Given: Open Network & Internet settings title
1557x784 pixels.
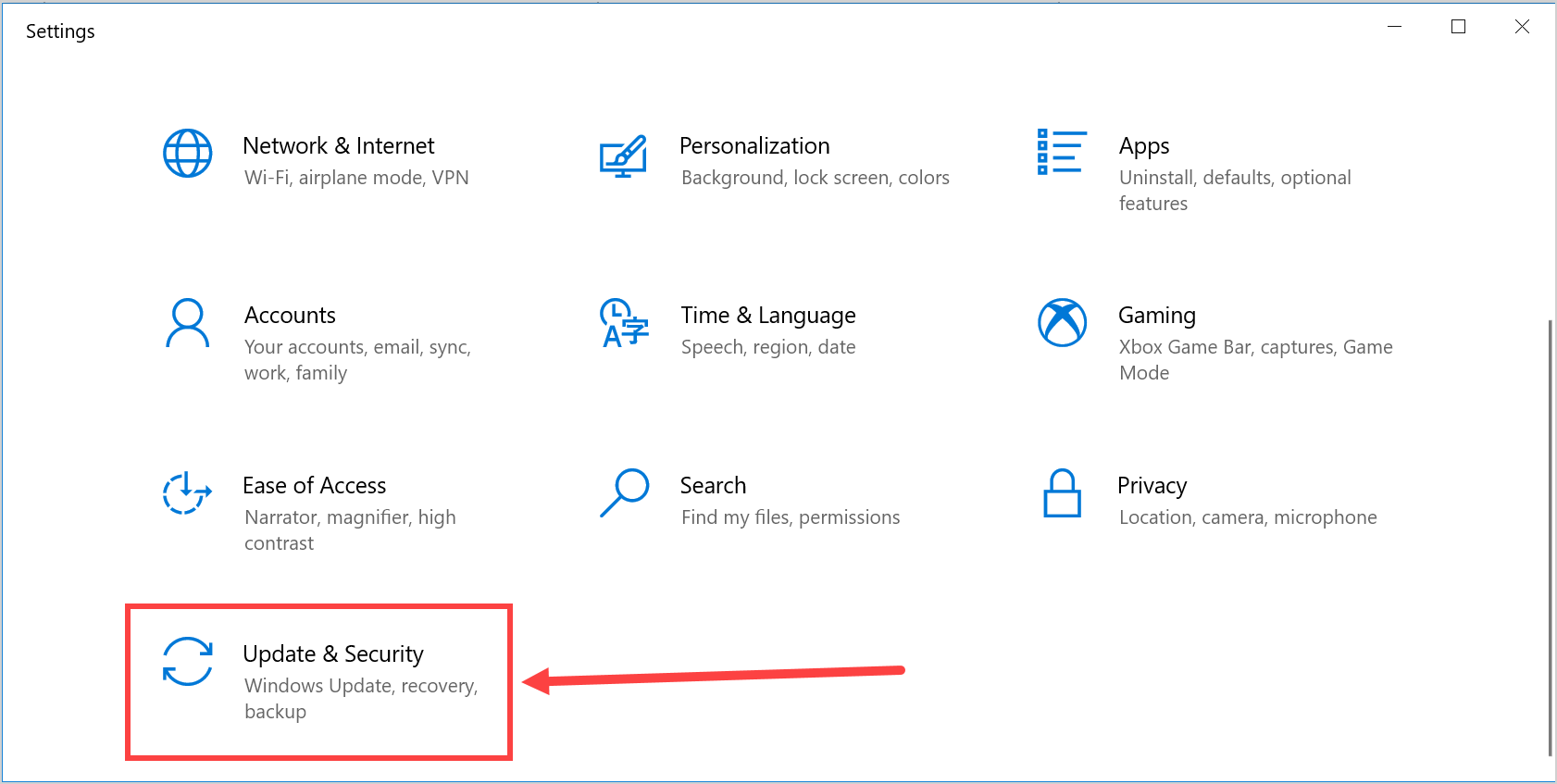Looking at the screenshot, I should pos(339,146).
